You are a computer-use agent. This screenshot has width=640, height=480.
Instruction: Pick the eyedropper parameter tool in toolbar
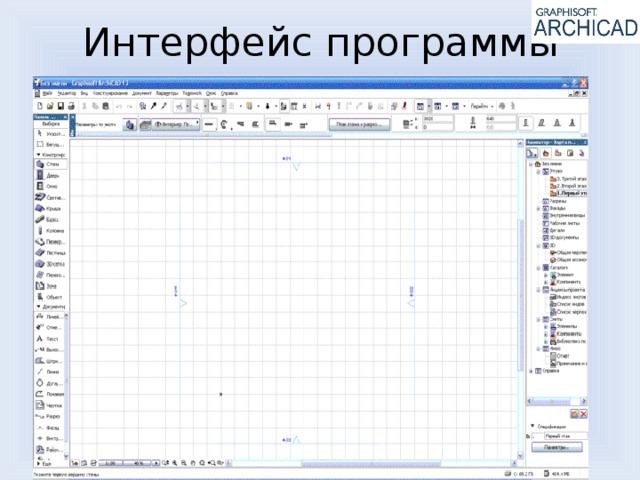(153, 106)
